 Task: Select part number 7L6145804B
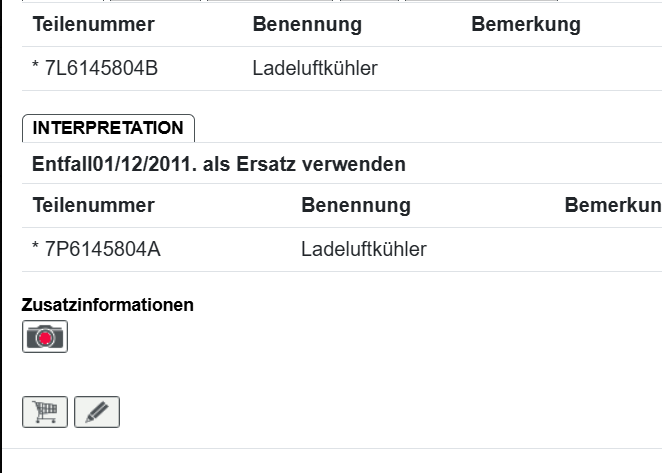(x=101, y=69)
